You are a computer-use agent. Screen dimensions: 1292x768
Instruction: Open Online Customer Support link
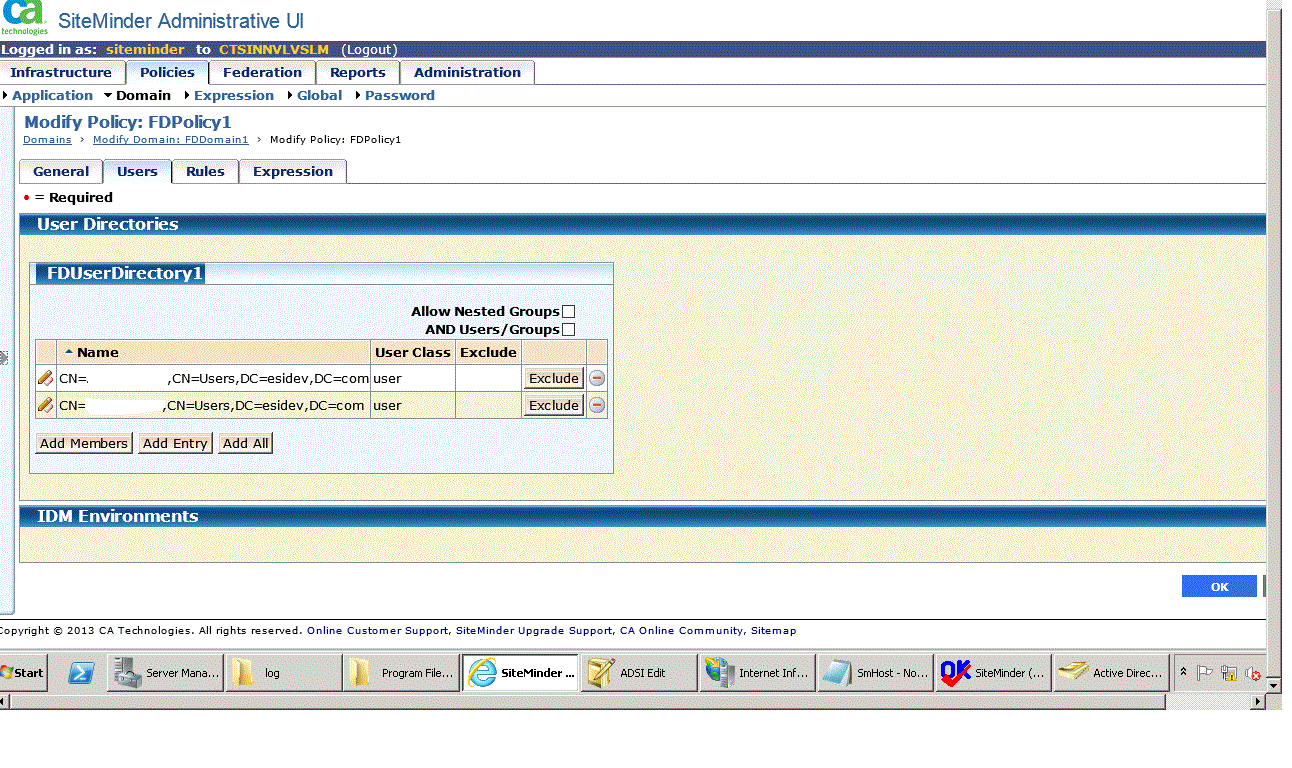378,631
